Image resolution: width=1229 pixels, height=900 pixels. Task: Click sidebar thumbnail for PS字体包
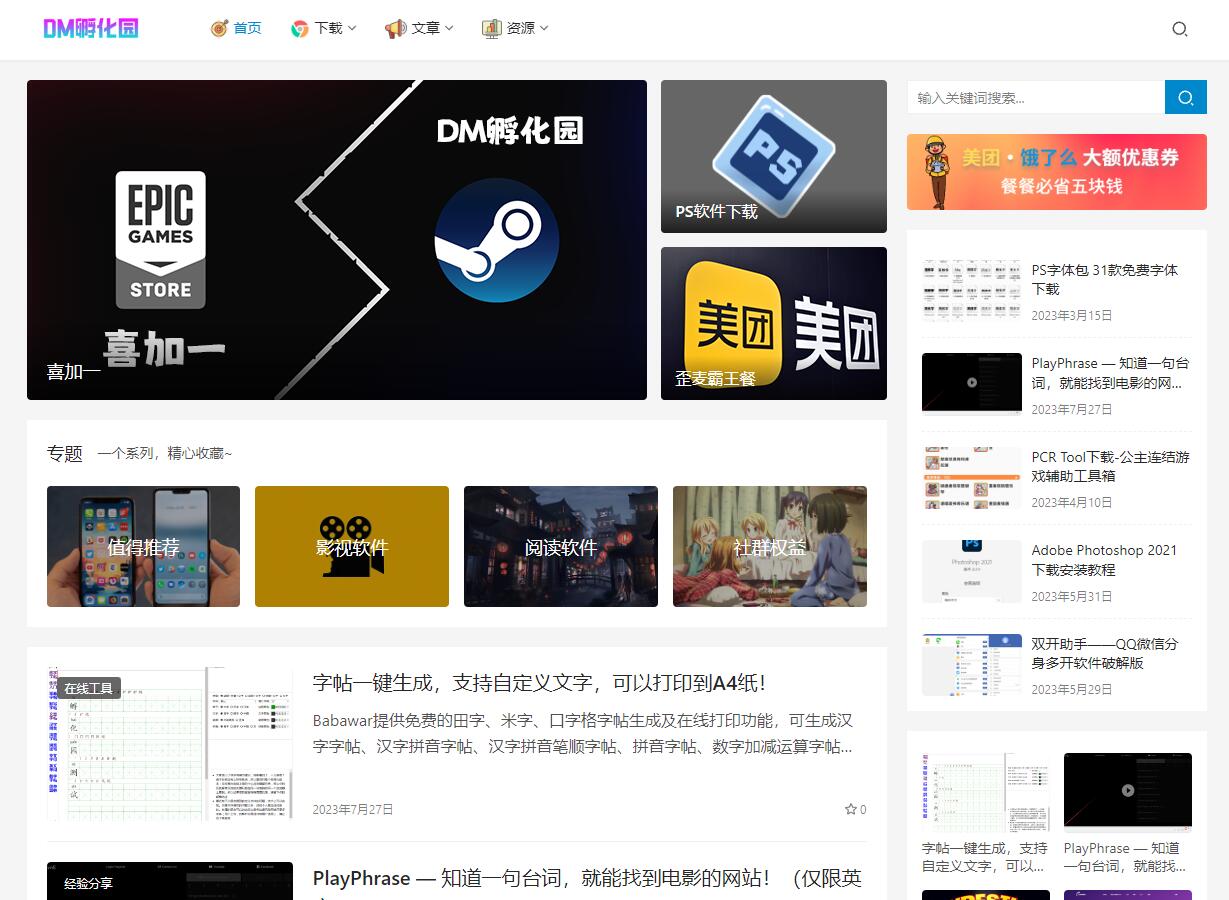click(x=972, y=290)
